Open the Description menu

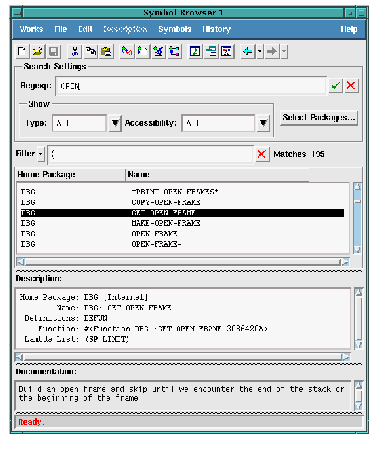(x=125, y=29)
